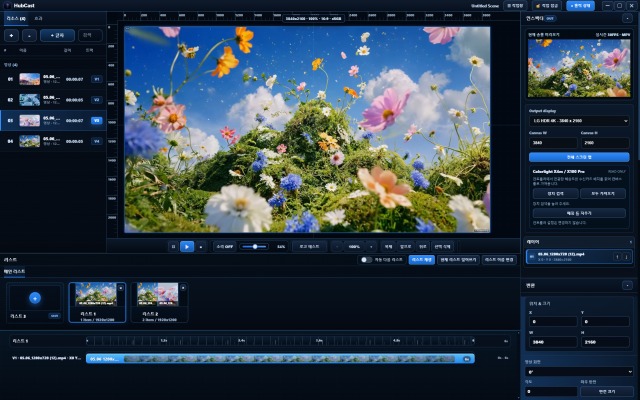Move layer up using the up arrow icon
640x400 pixels.
click(x=617, y=257)
